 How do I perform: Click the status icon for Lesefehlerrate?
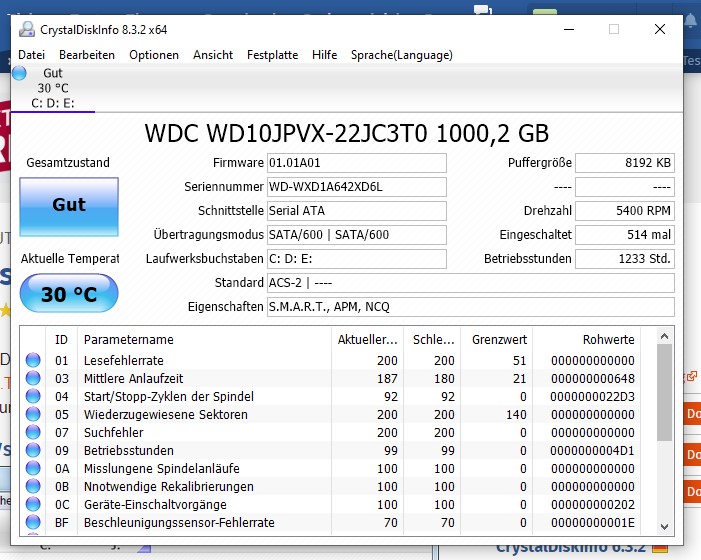[33, 360]
